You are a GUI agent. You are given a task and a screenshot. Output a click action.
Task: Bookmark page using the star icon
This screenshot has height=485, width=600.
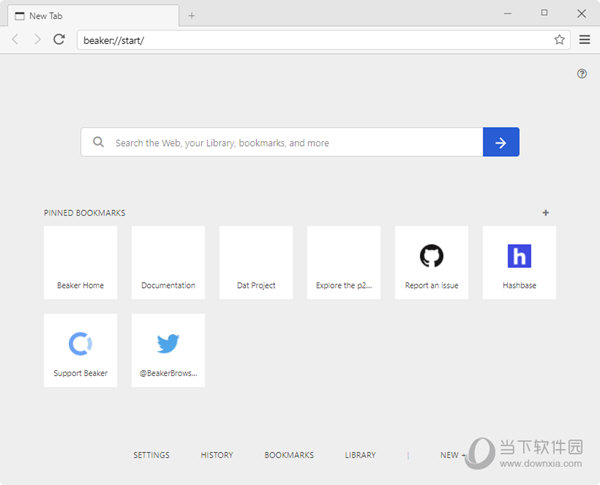[560, 40]
